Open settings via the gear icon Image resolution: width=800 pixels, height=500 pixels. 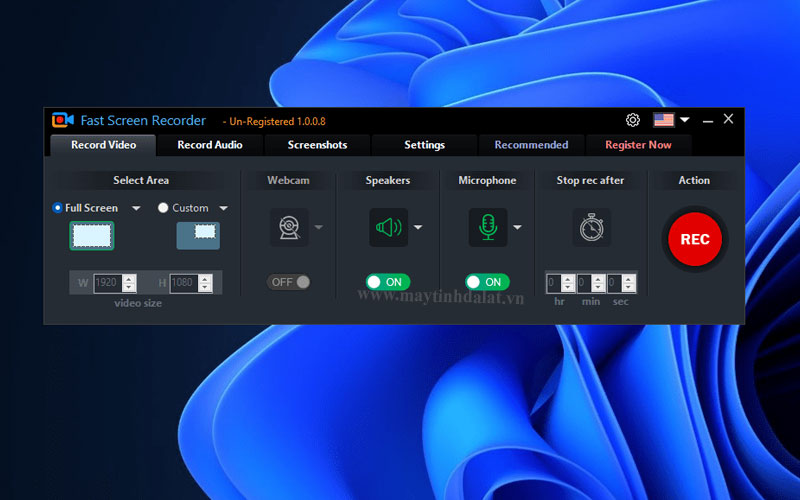[633, 120]
